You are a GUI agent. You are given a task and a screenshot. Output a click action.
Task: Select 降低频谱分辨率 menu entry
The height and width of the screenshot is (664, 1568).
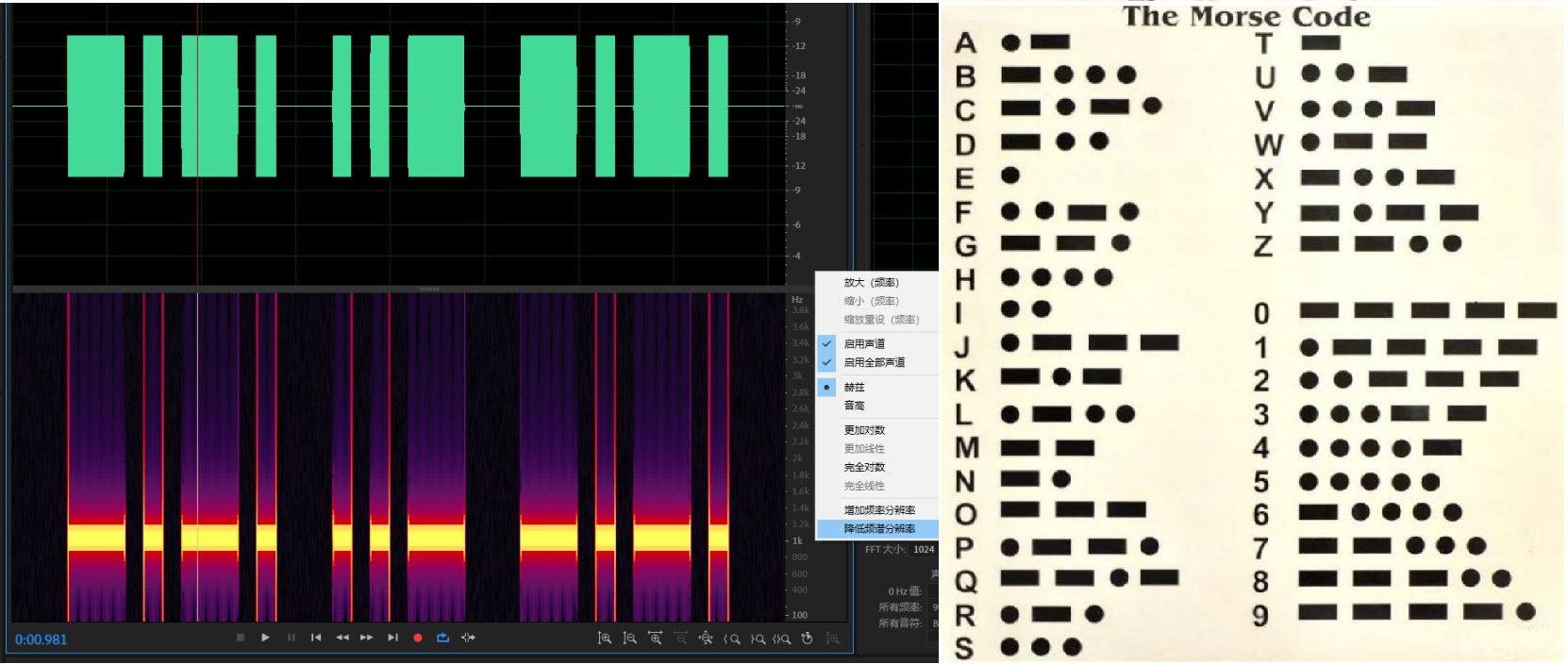(x=879, y=528)
